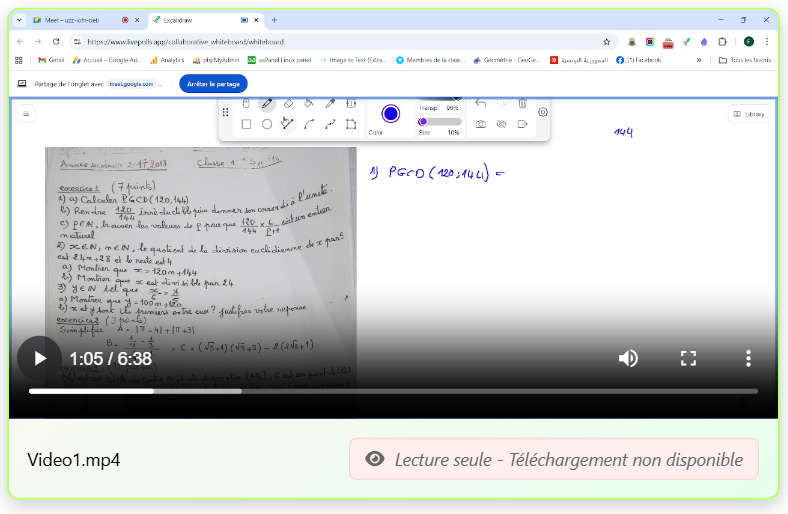Select the ellipse shape tool
The width and height of the screenshot is (788, 514).
tap(267, 125)
